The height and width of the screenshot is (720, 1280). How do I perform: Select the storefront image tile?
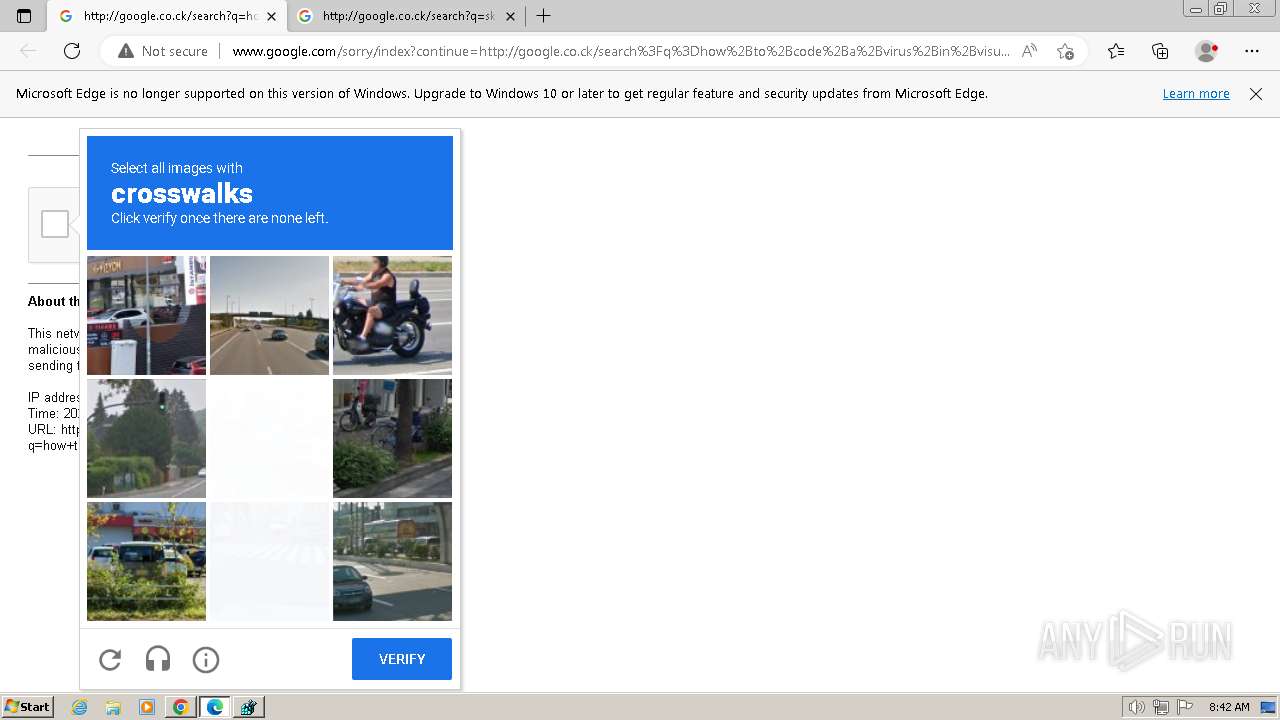pyautogui.click(x=146, y=315)
